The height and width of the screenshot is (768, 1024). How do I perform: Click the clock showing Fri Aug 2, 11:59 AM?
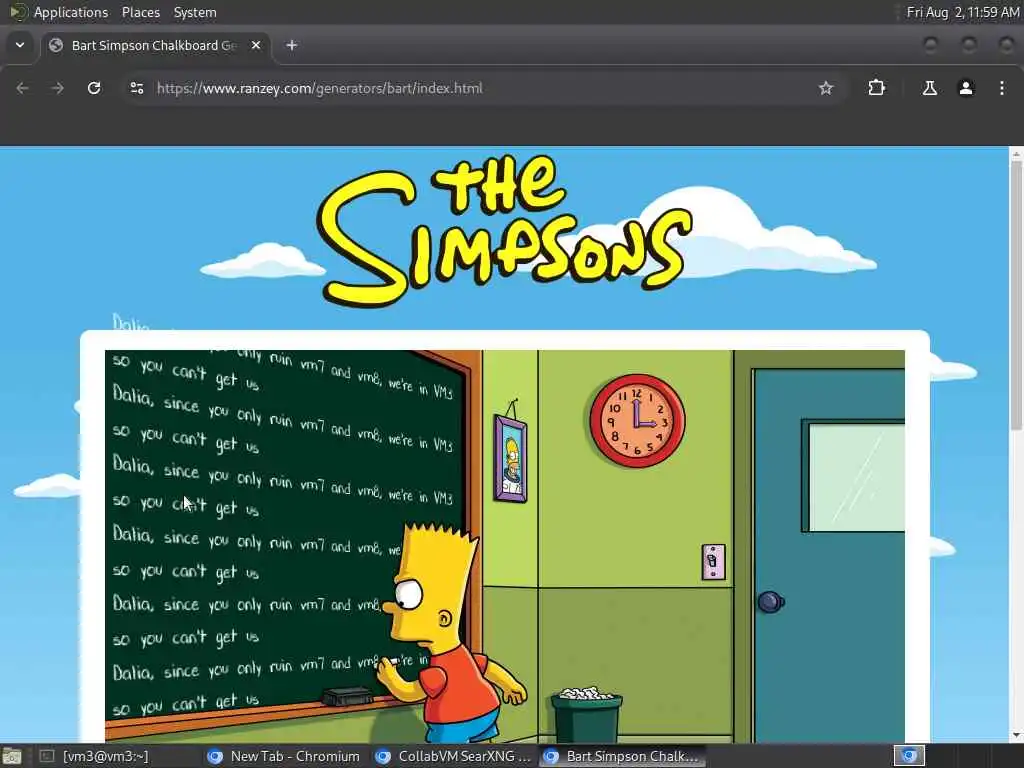[962, 12]
